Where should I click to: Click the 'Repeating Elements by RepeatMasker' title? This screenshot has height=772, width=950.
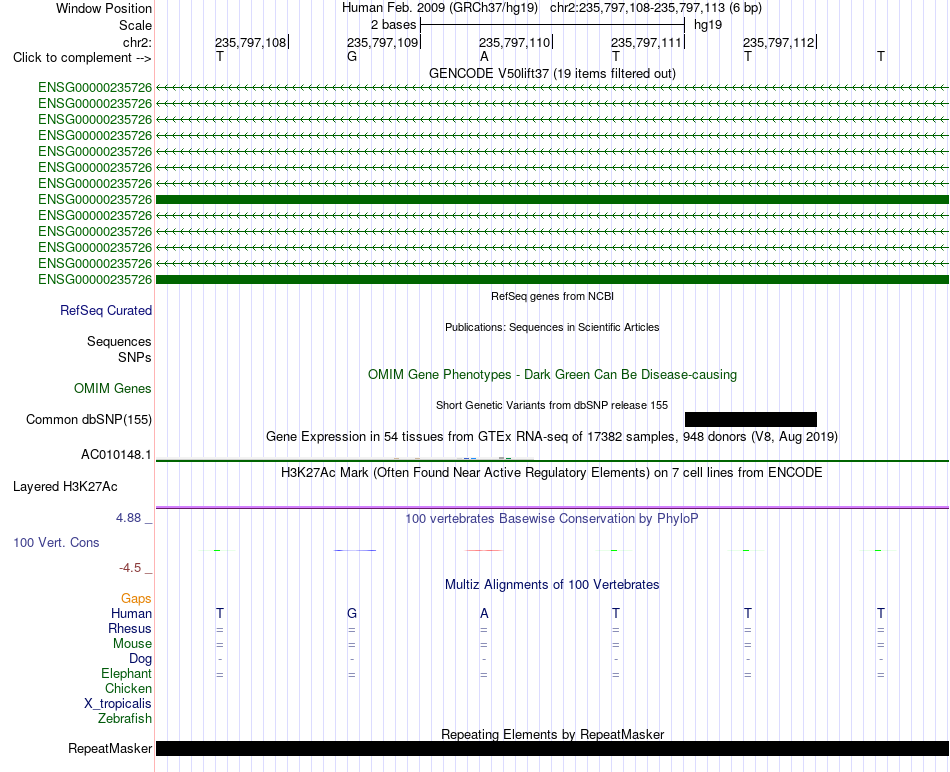point(552,734)
